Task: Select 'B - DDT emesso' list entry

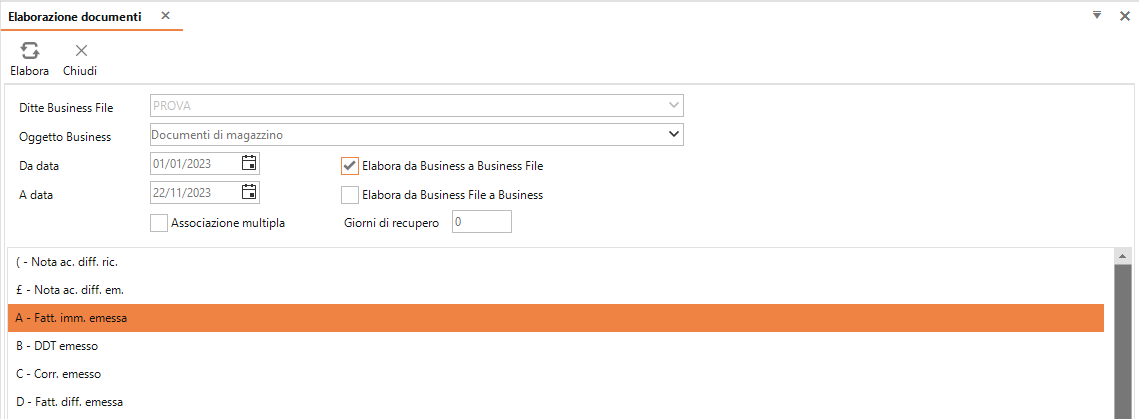Action: [x=556, y=346]
